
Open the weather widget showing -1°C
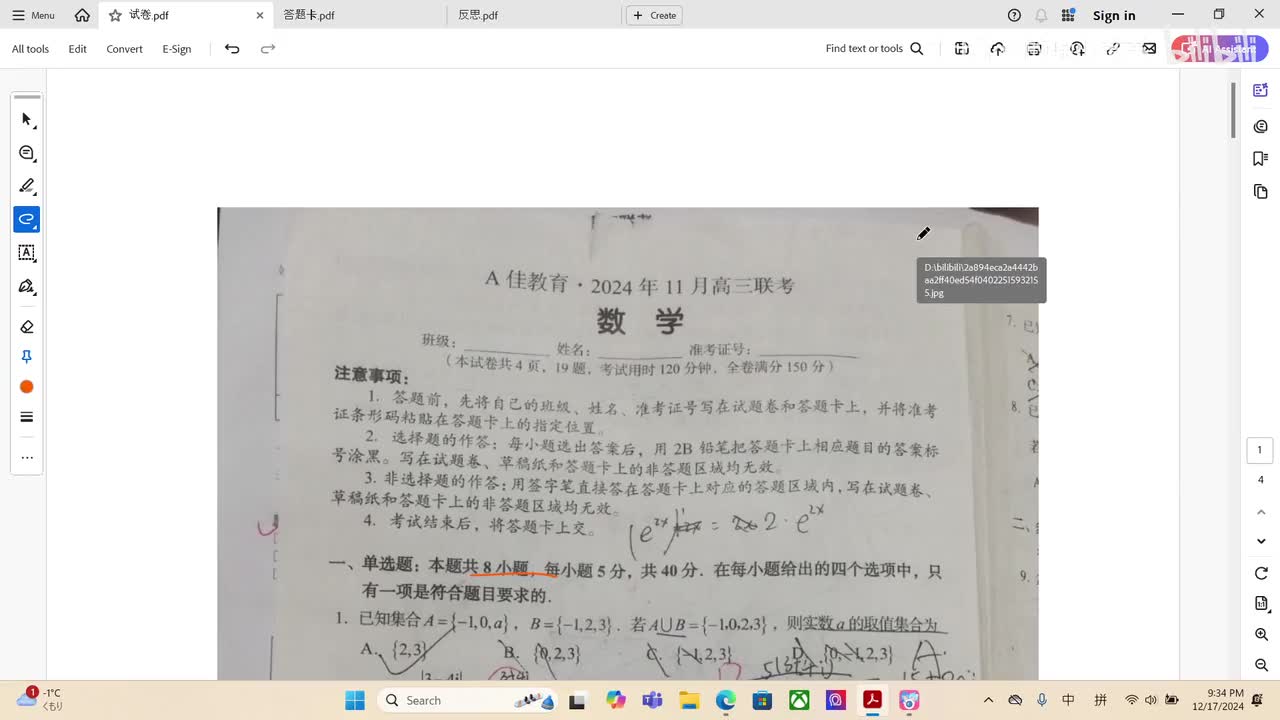tap(40, 699)
